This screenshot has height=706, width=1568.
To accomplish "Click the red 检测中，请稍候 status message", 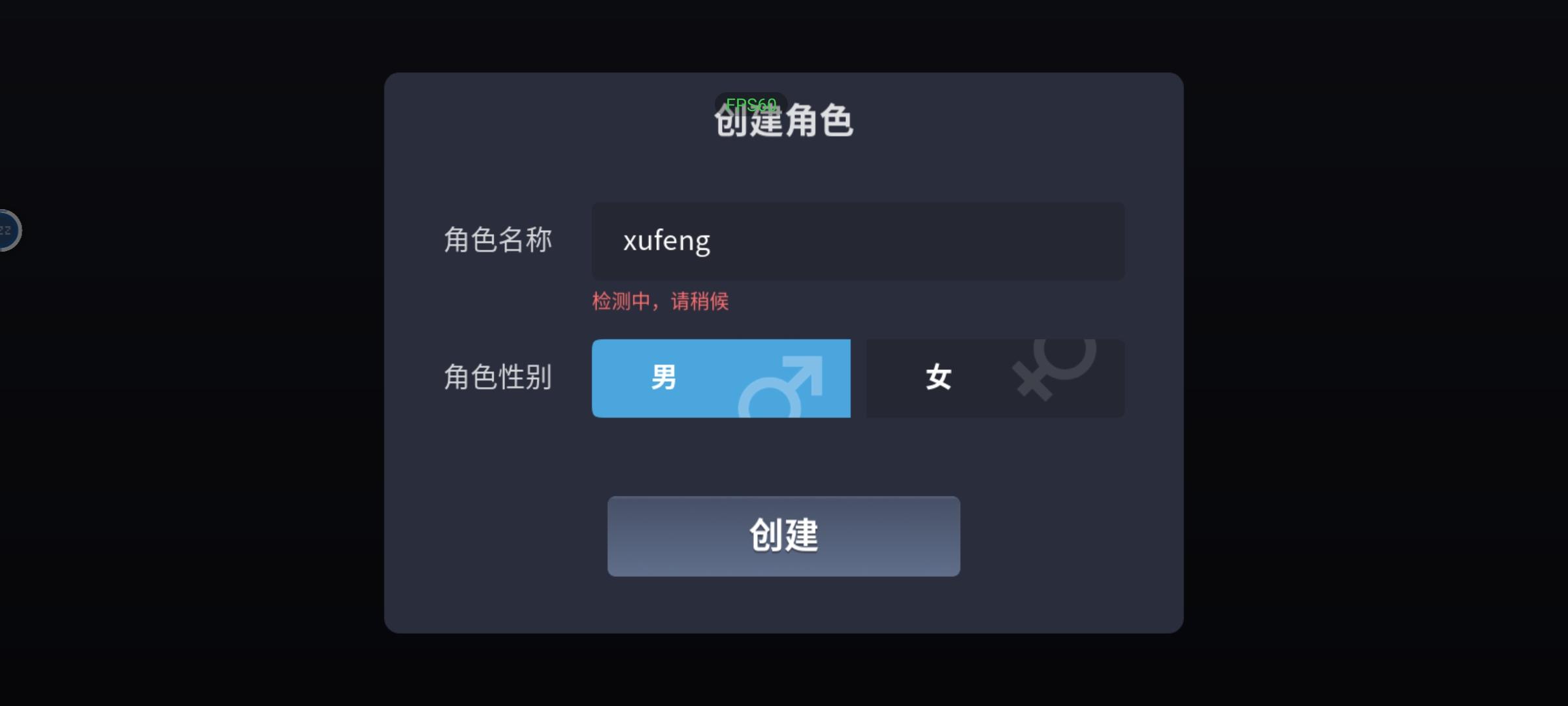I will tap(660, 301).
